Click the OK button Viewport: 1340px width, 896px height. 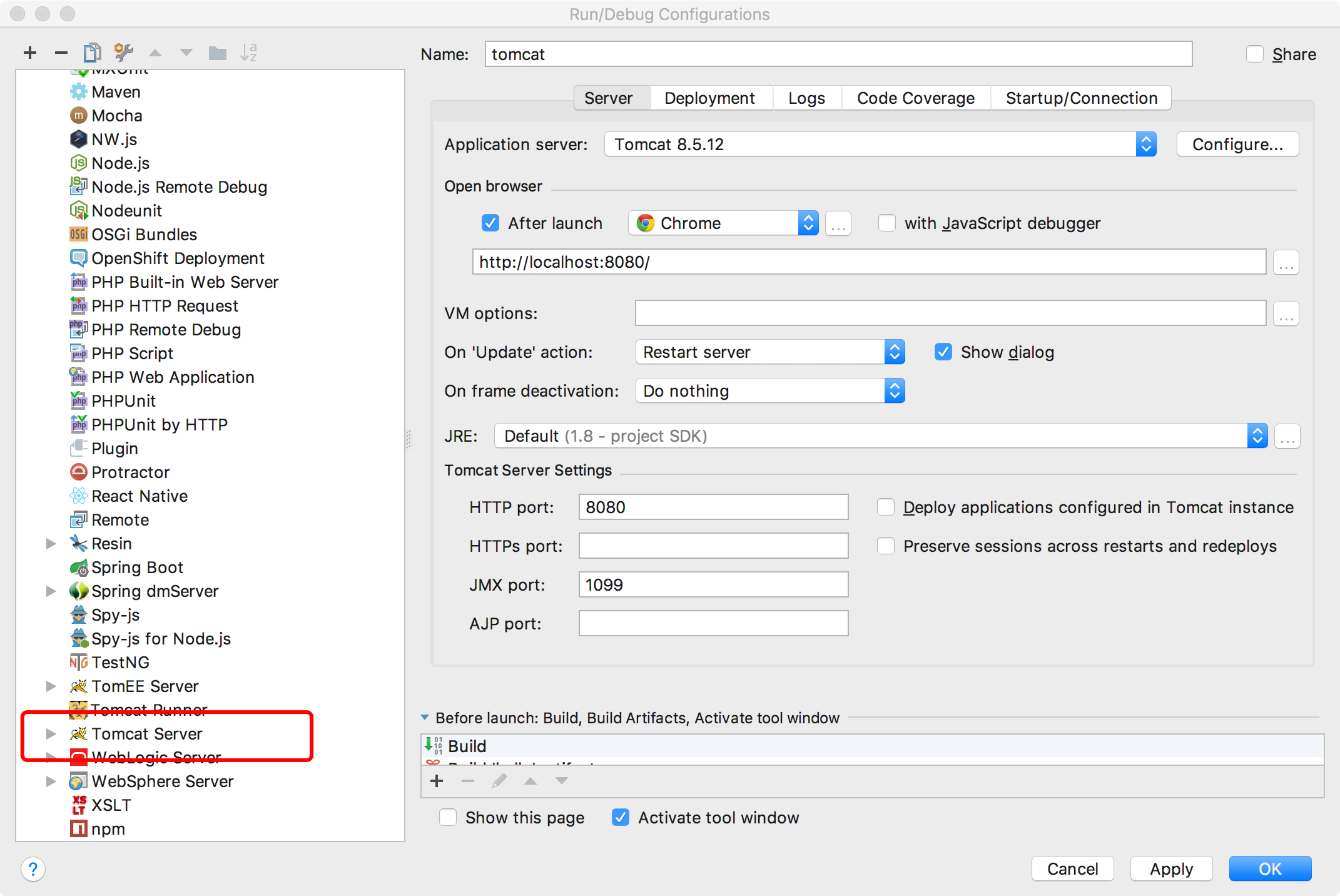pos(1271,869)
